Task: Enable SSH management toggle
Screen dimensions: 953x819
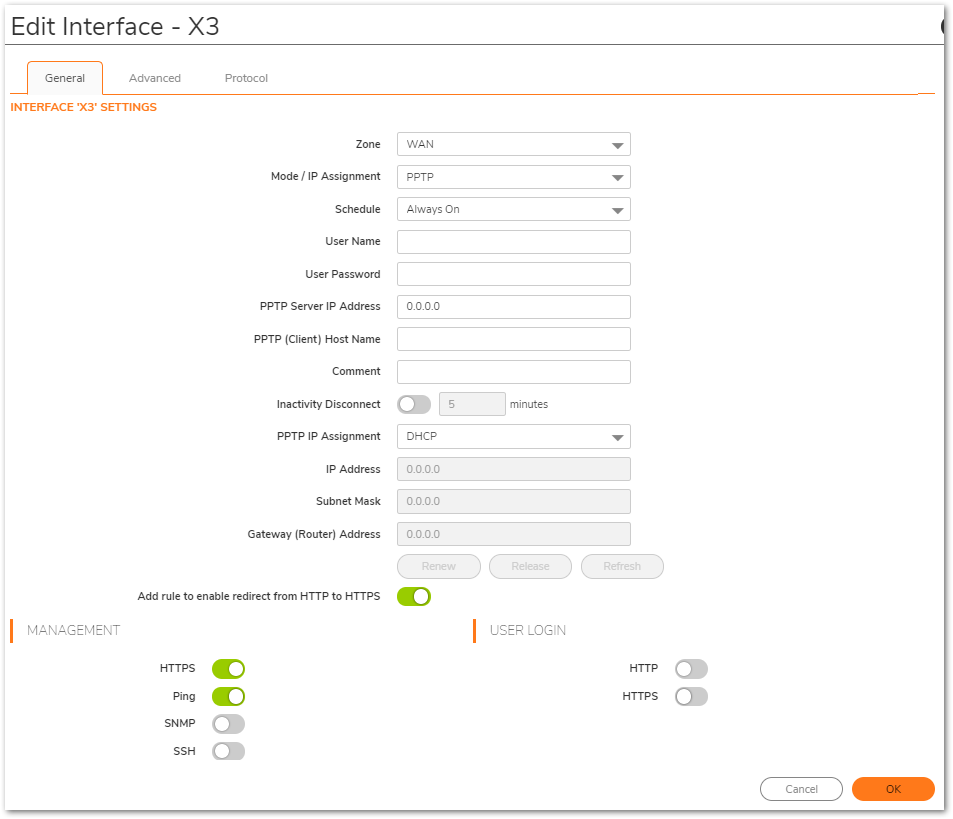Action: [x=228, y=751]
